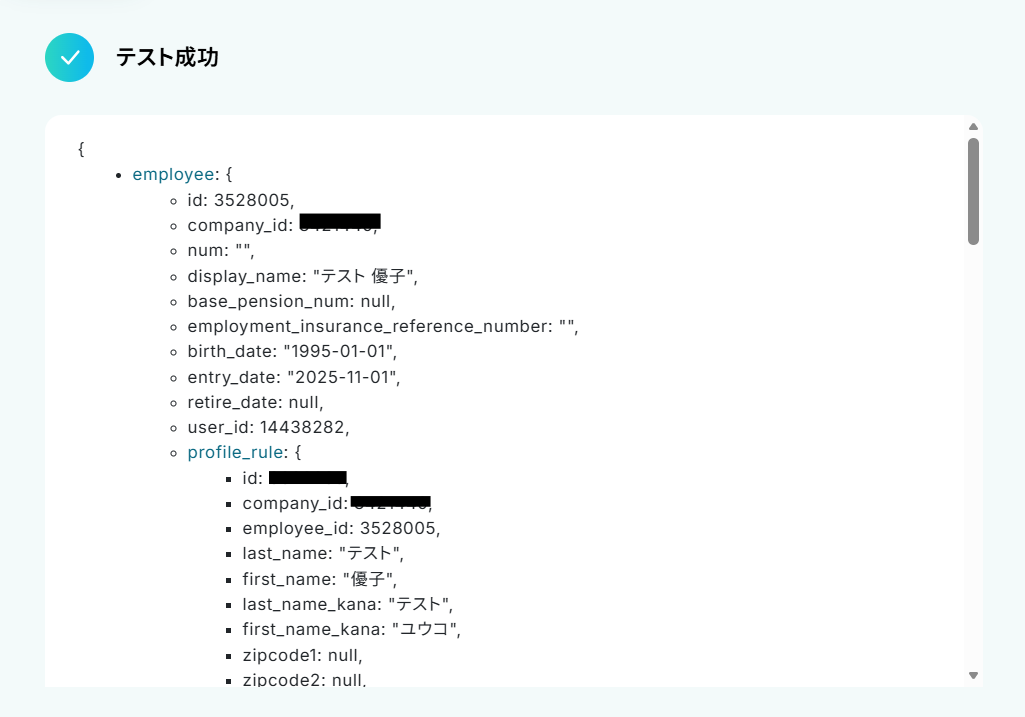
Task: Click the first_name_kana ユウコ entry
Action: point(351,629)
